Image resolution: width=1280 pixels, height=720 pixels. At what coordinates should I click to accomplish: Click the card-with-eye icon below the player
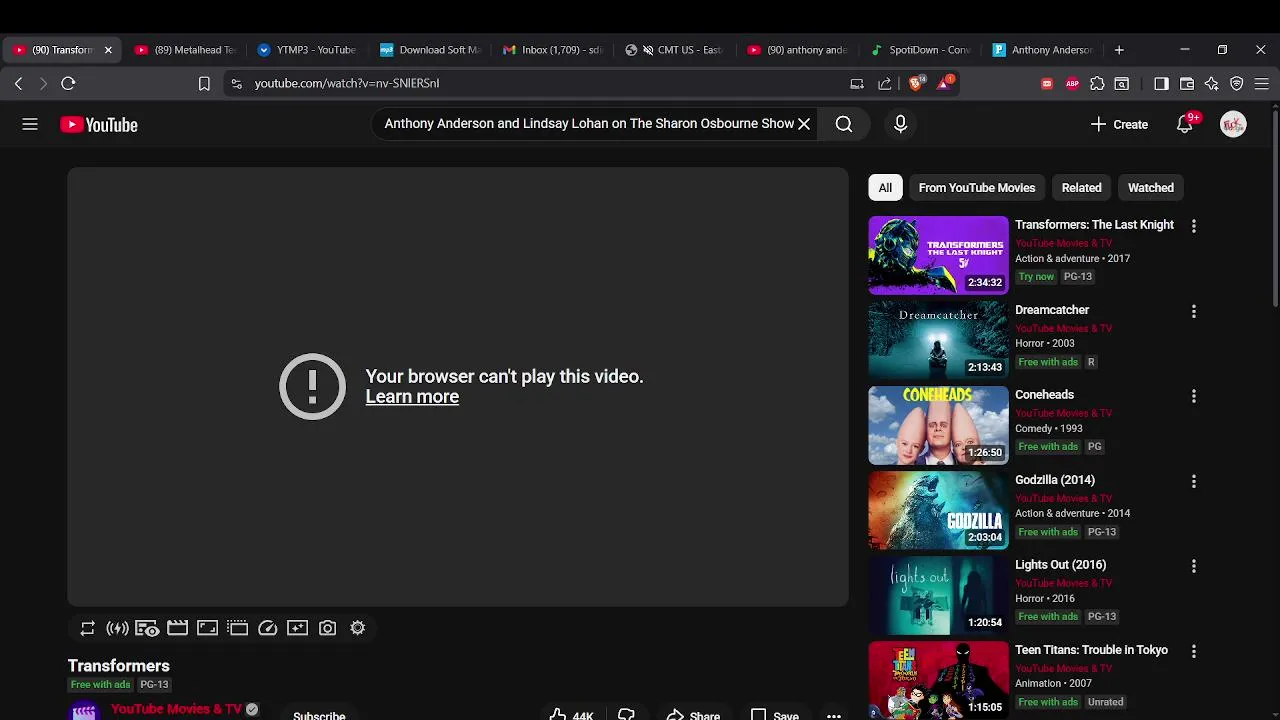pyautogui.click(x=147, y=628)
